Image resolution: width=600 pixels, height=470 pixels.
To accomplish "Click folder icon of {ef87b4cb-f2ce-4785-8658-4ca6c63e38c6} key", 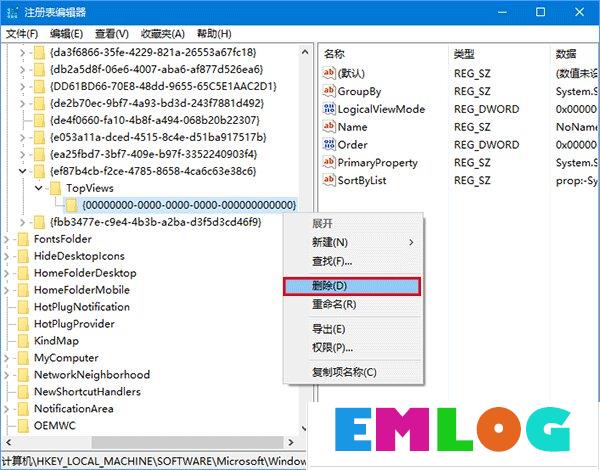I will coord(39,171).
